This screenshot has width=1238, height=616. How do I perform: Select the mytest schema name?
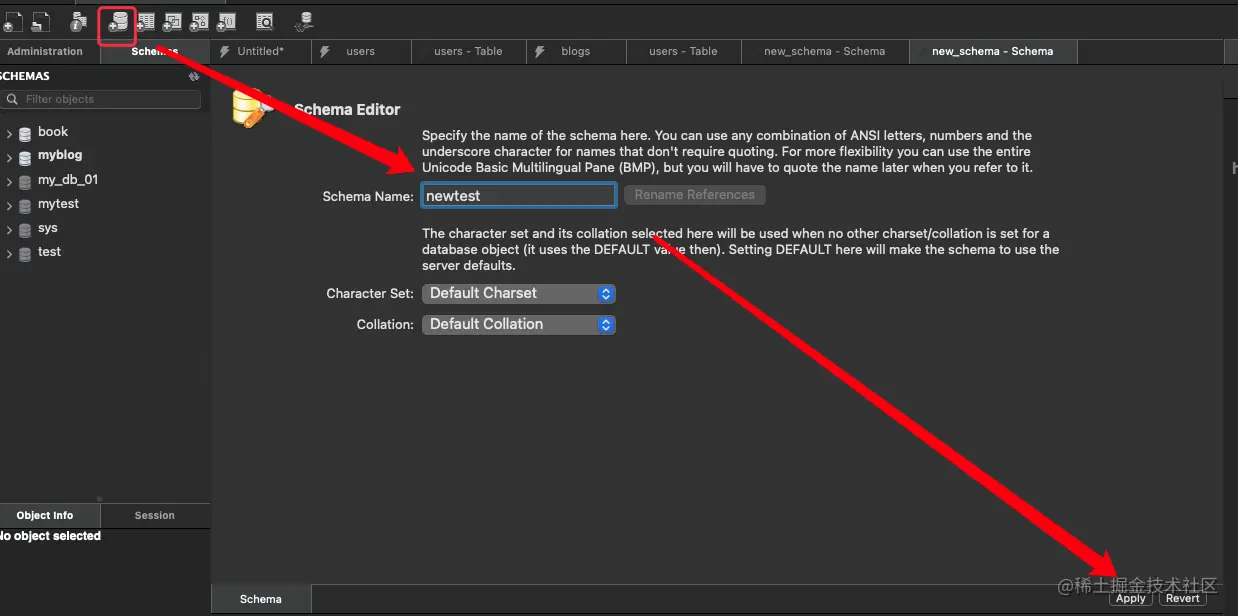58,204
